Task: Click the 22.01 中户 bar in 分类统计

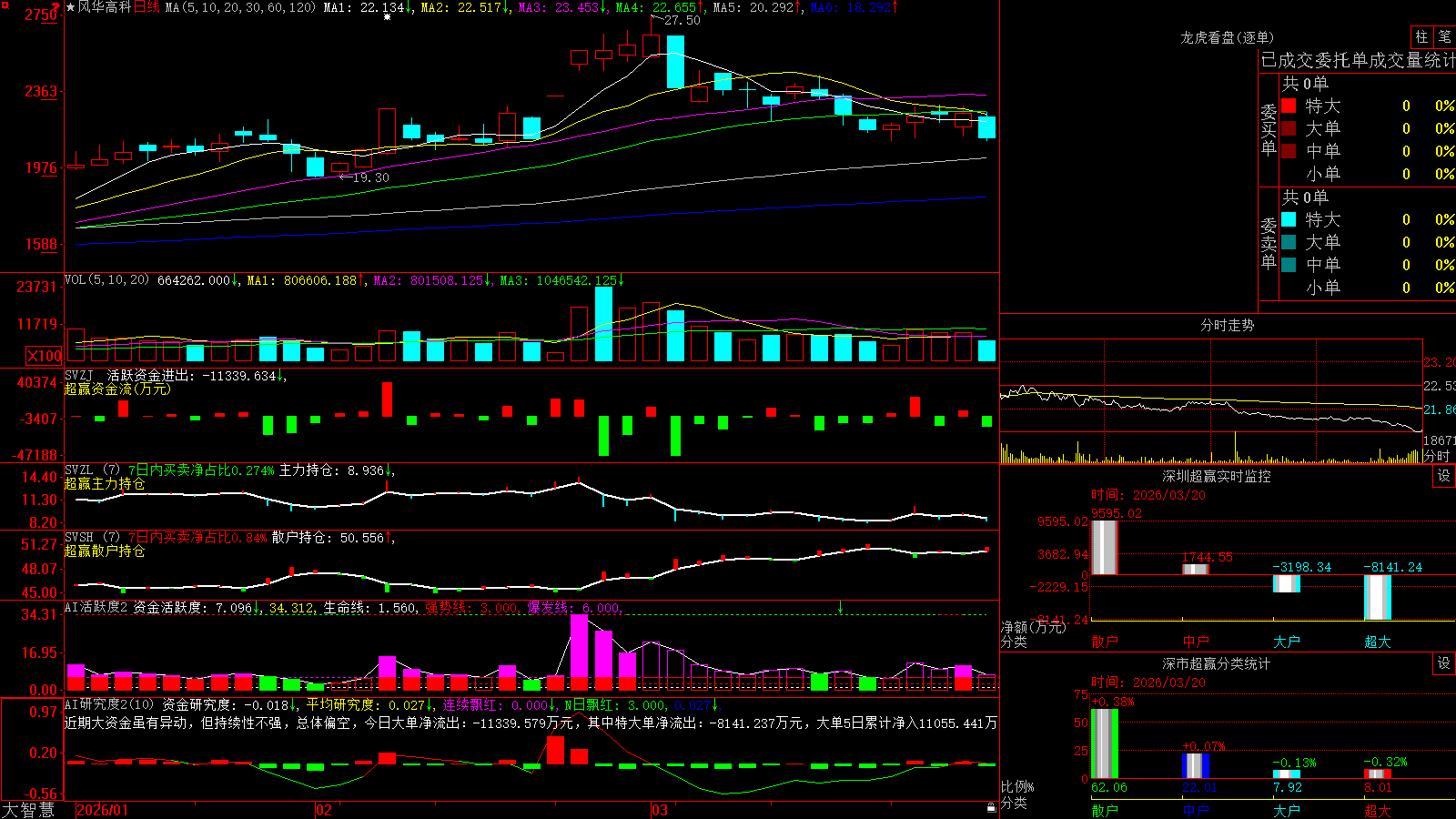Action: (1196, 766)
